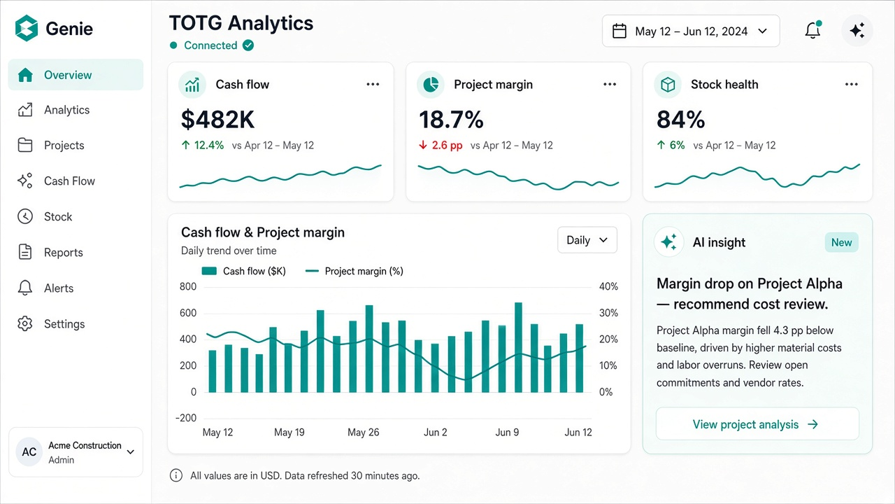Click the Data refreshed 30 minutes ago note

352,475
